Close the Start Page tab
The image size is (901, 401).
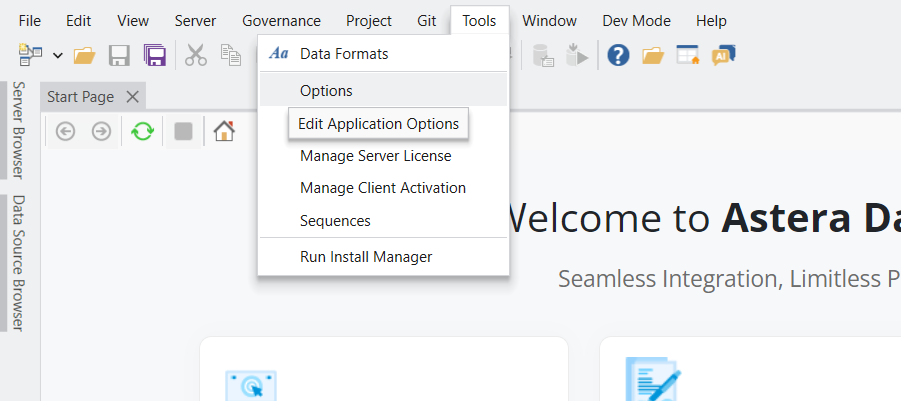[x=132, y=97]
